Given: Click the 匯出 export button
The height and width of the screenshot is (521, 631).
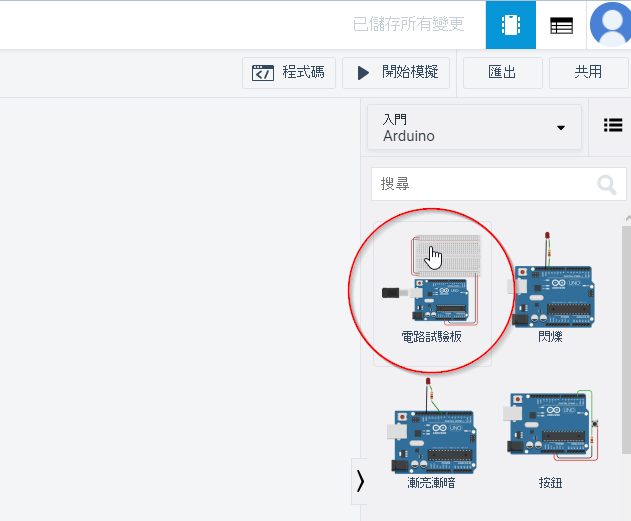Looking at the screenshot, I should [x=502, y=73].
